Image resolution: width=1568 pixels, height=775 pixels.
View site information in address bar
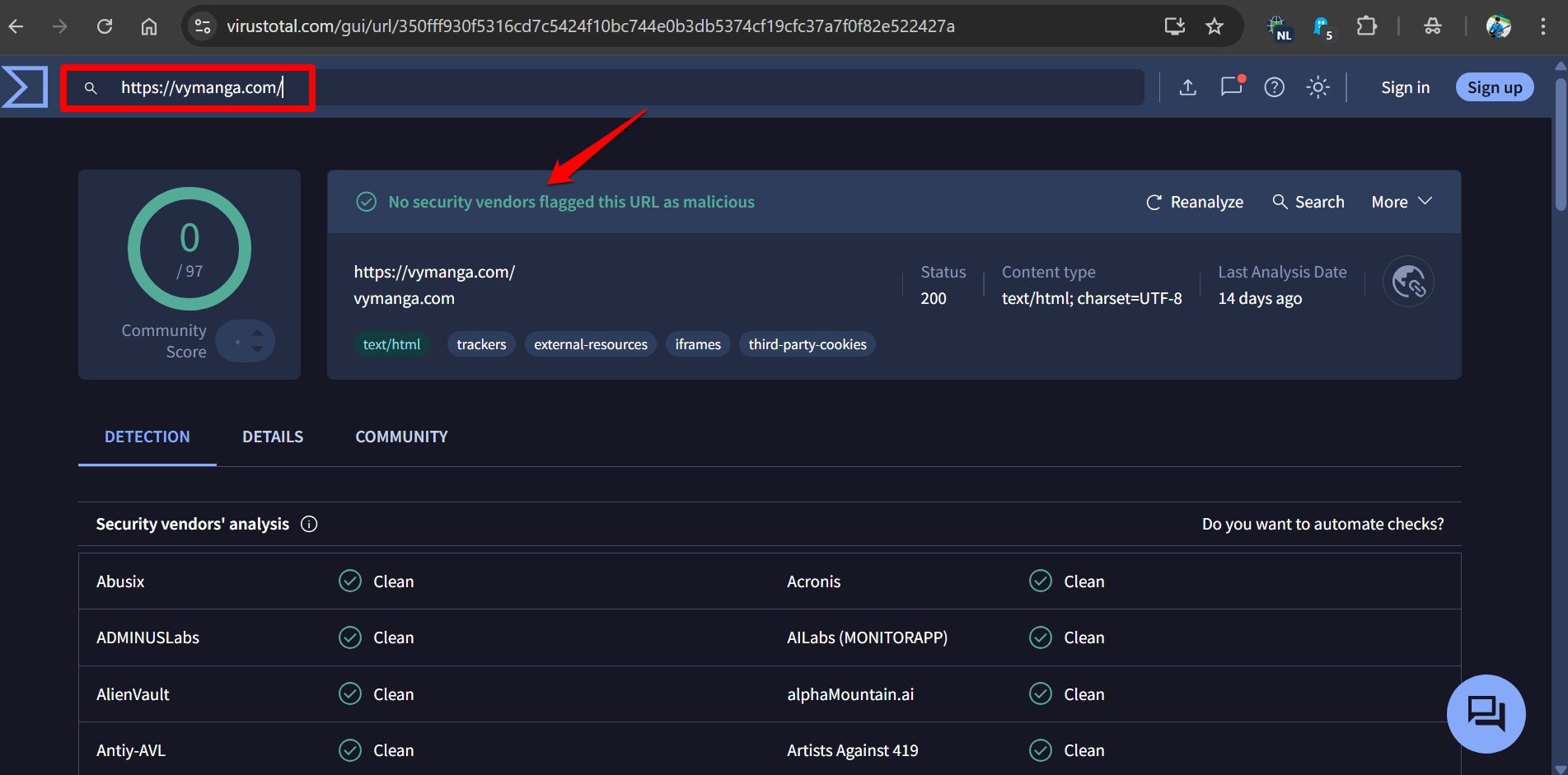coord(202,26)
